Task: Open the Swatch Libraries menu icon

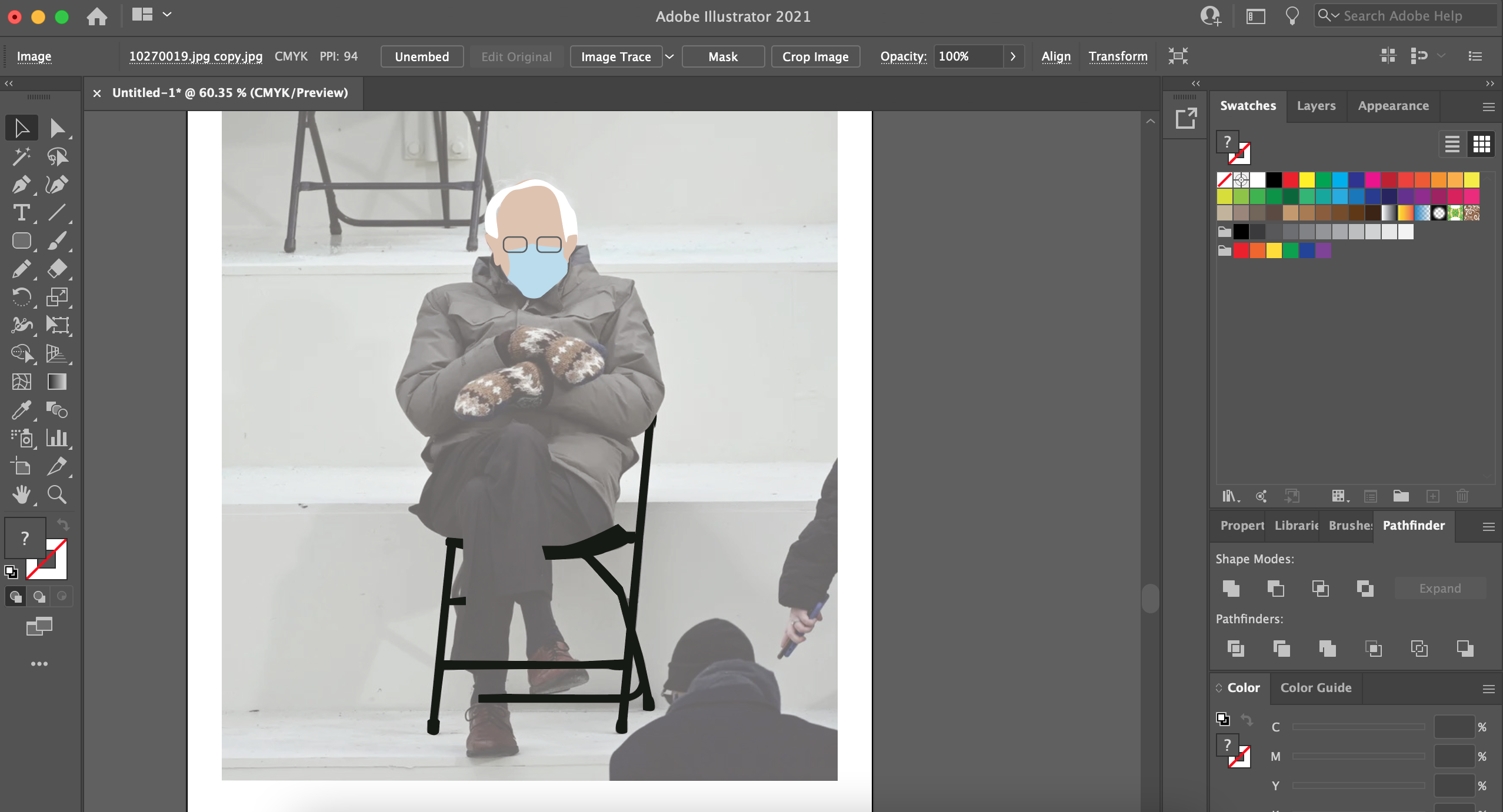Action: pyautogui.click(x=1231, y=496)
